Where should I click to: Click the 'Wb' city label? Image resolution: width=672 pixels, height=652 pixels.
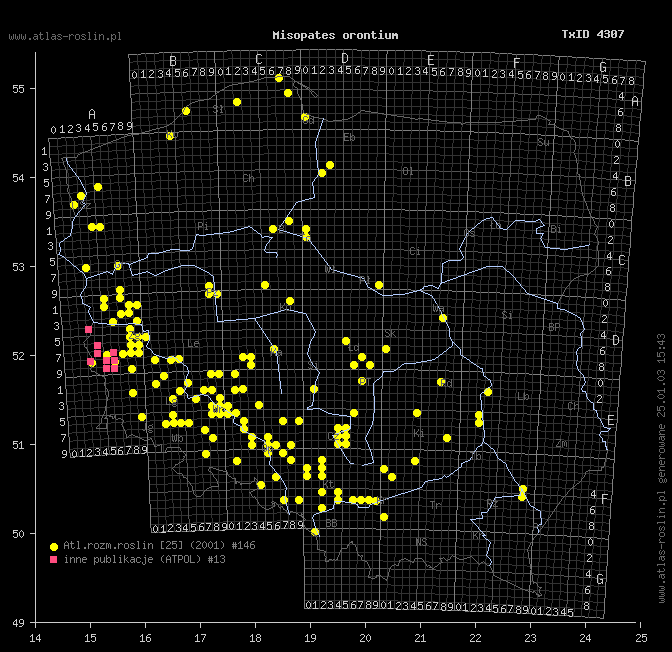177,438
